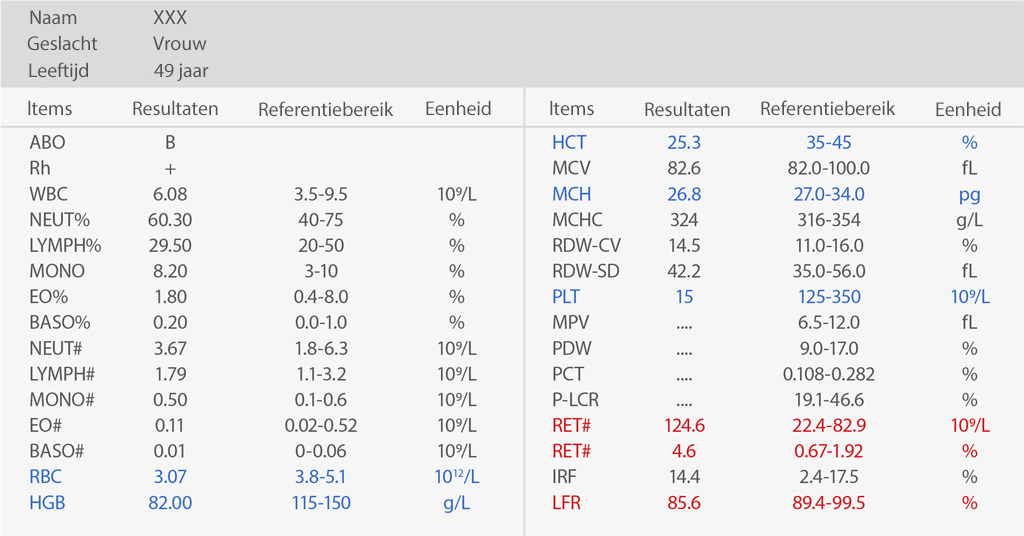
Task: Select the RDW-SD value 42.2
Action: (684, 271)
